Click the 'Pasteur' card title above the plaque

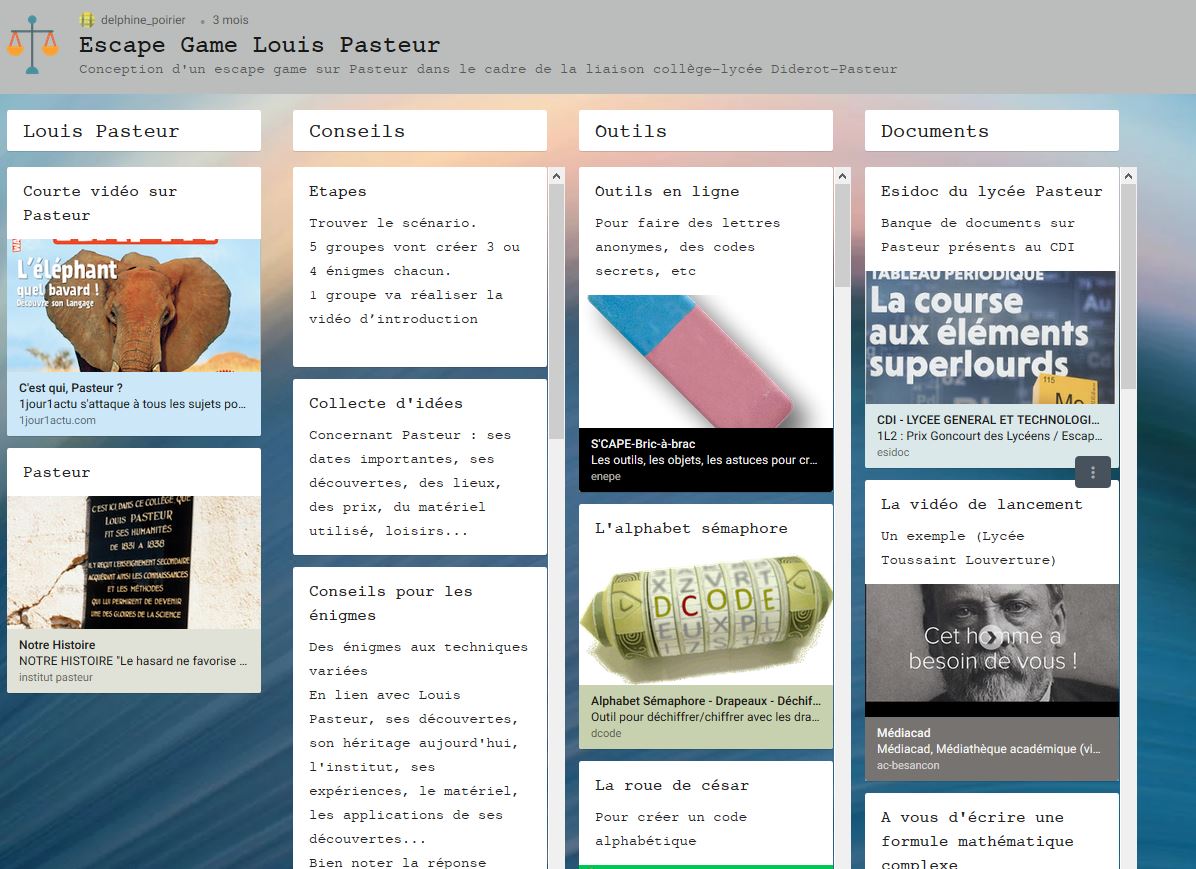coord(56,472)
